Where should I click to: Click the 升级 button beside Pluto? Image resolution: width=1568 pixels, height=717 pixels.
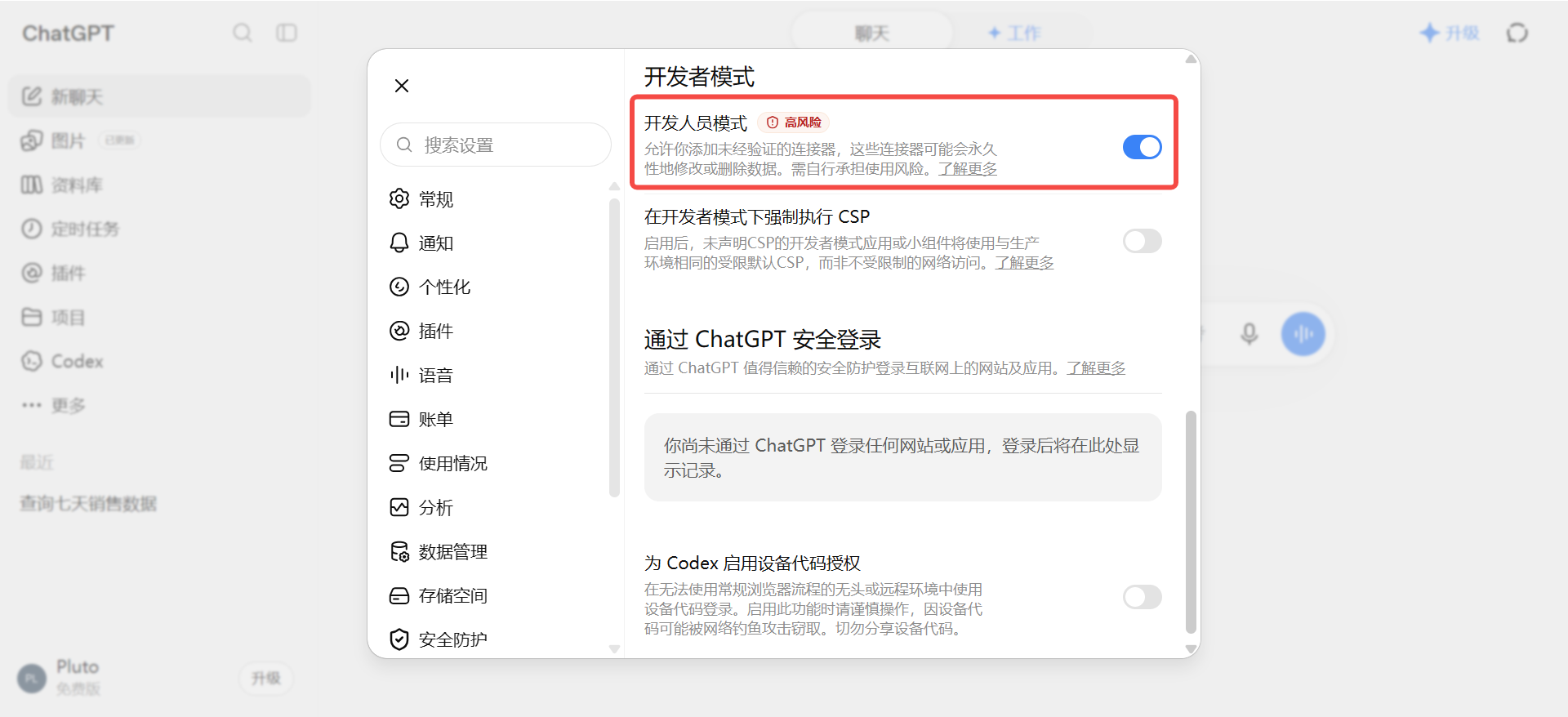[x=266, y=678]
